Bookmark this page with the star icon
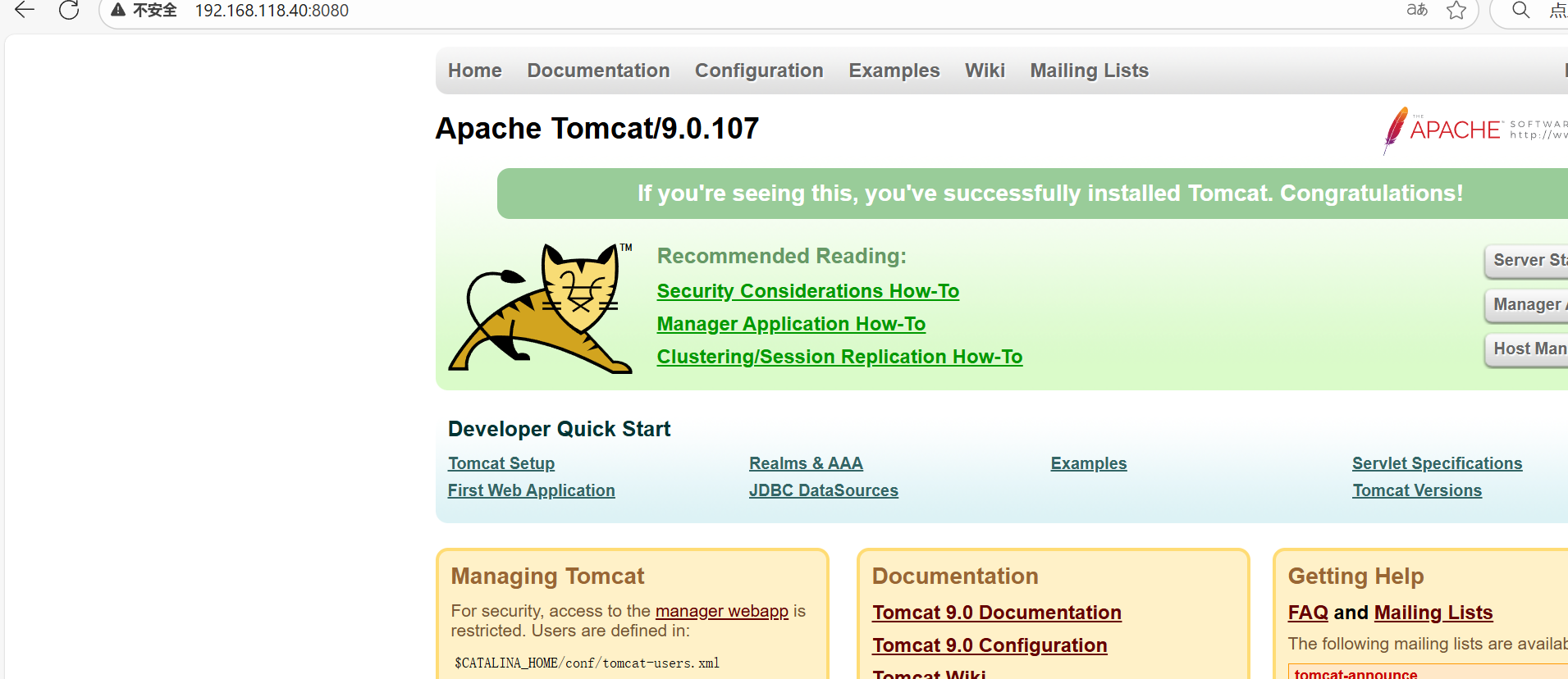 (x=1456, y=10)
